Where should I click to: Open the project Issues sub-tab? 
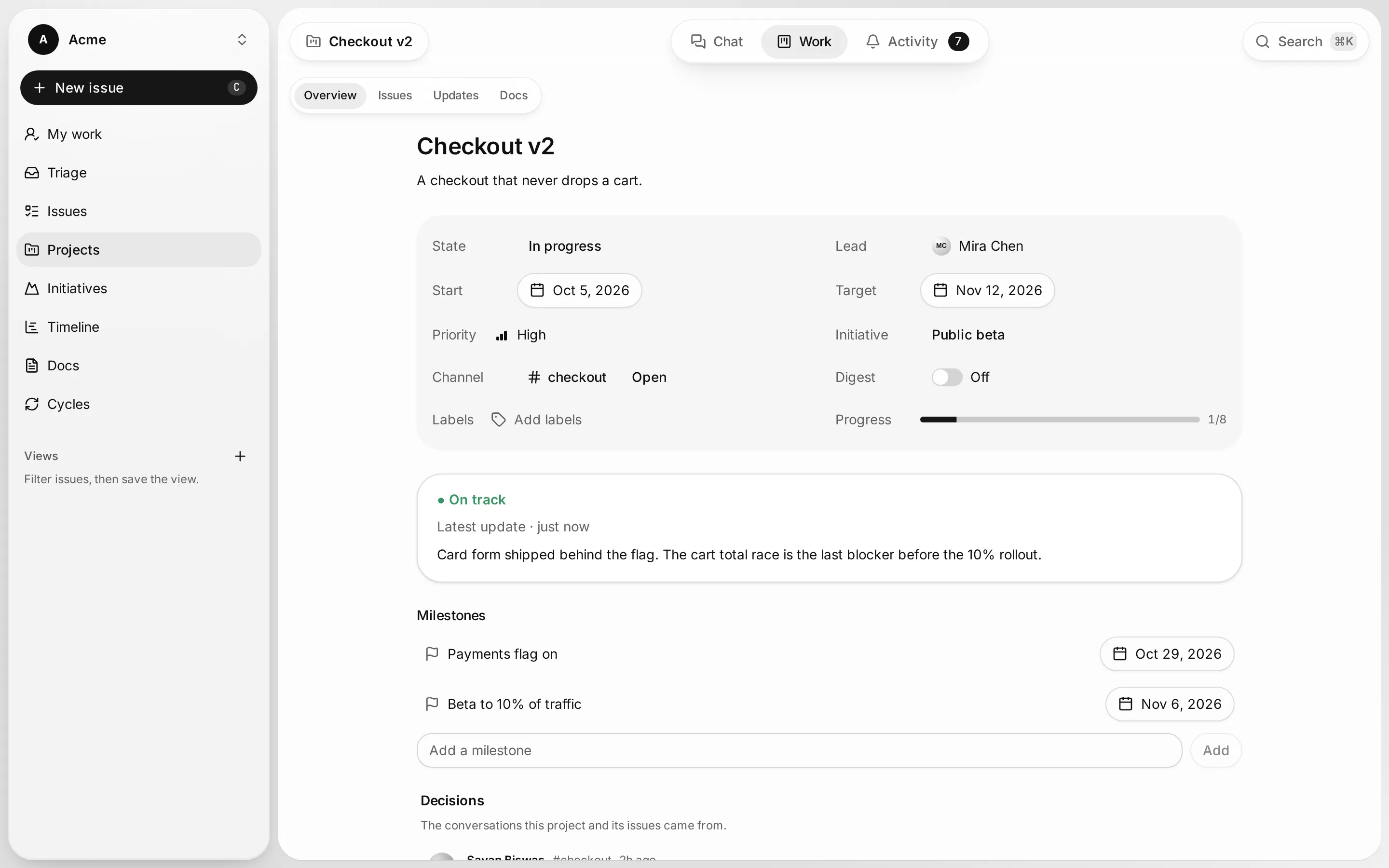tap(395, 95)
